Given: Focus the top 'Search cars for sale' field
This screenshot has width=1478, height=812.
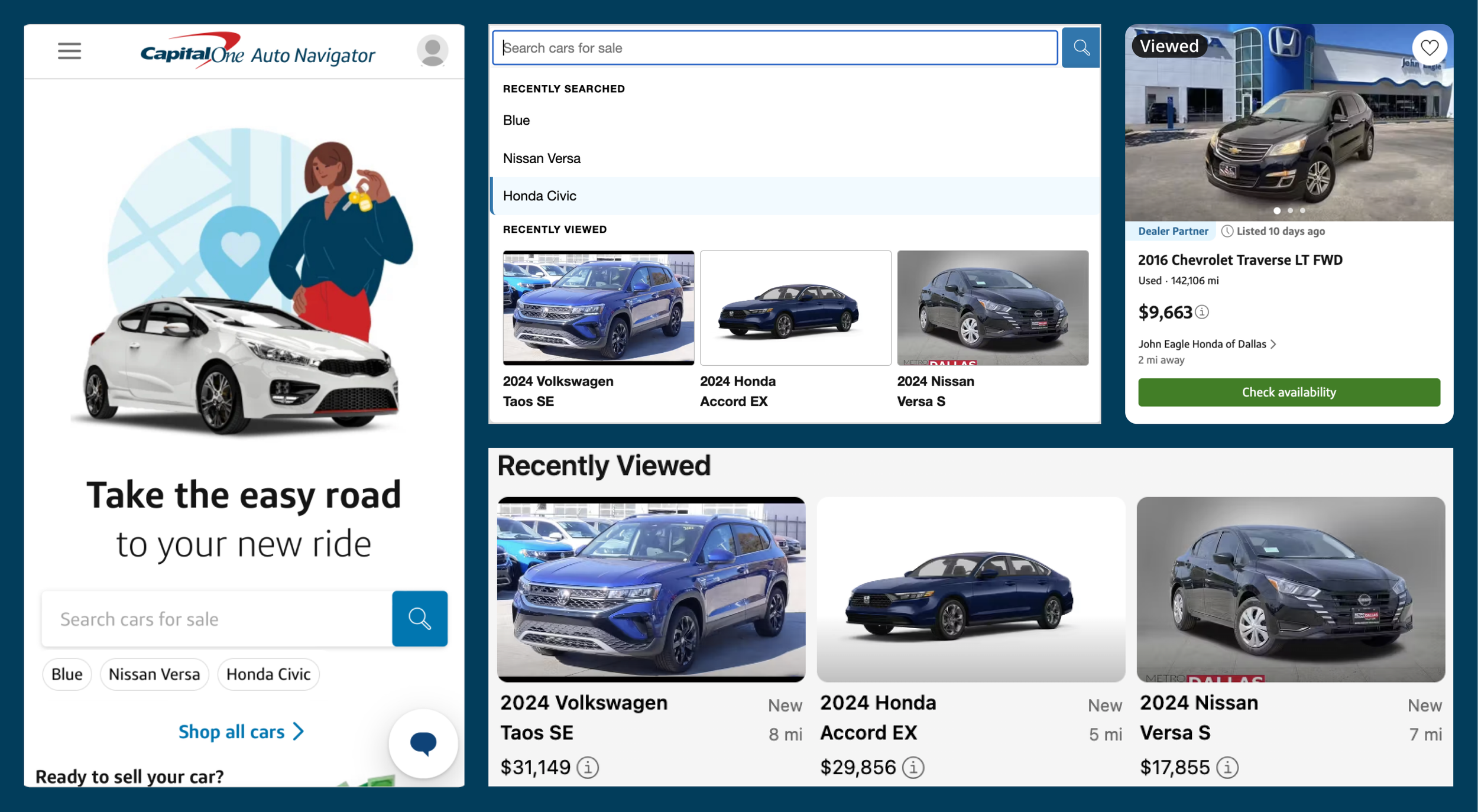Looking at the screenshot, I should [774, 48].
